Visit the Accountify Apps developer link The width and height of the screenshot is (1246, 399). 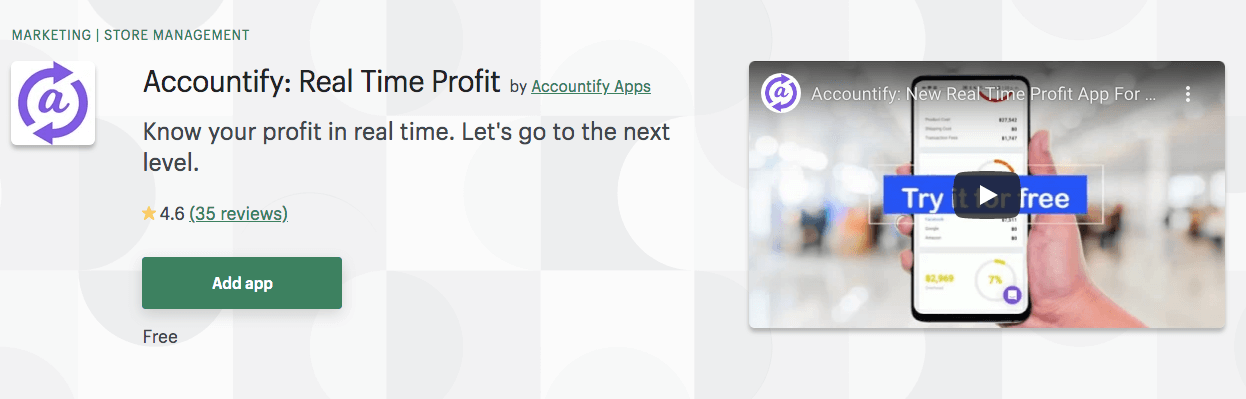(x=591, y=87)
